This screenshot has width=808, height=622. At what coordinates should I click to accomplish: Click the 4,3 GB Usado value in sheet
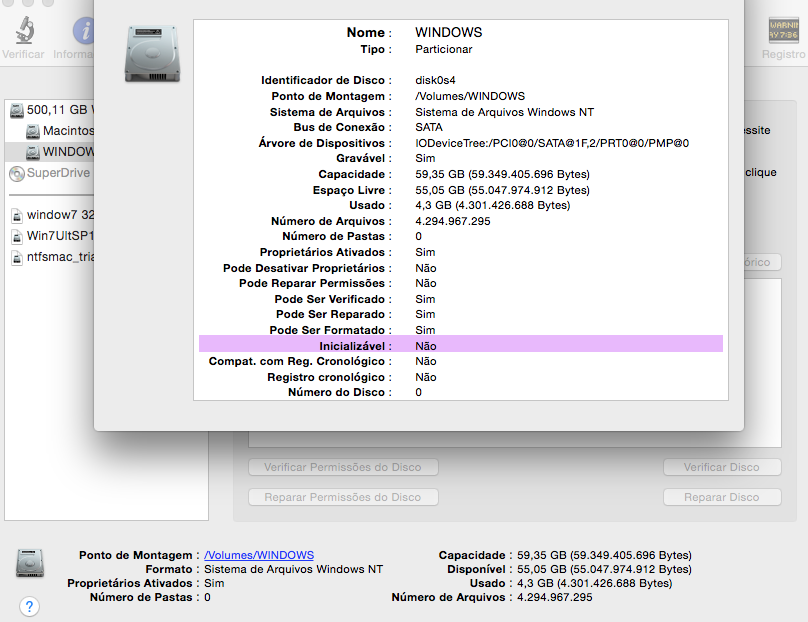(x=493, y=205)
